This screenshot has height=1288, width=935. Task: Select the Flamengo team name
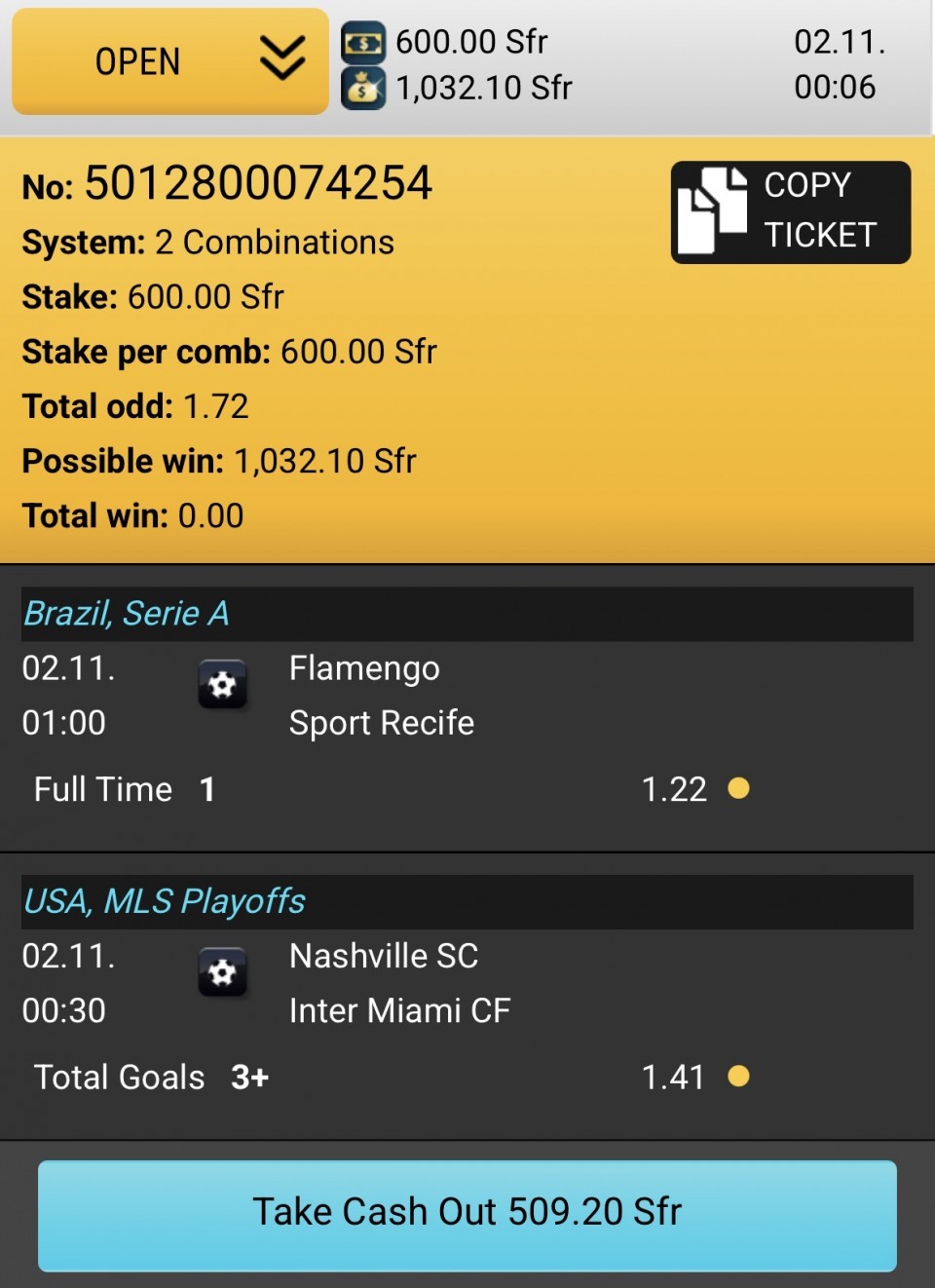(x=364, y=668)
